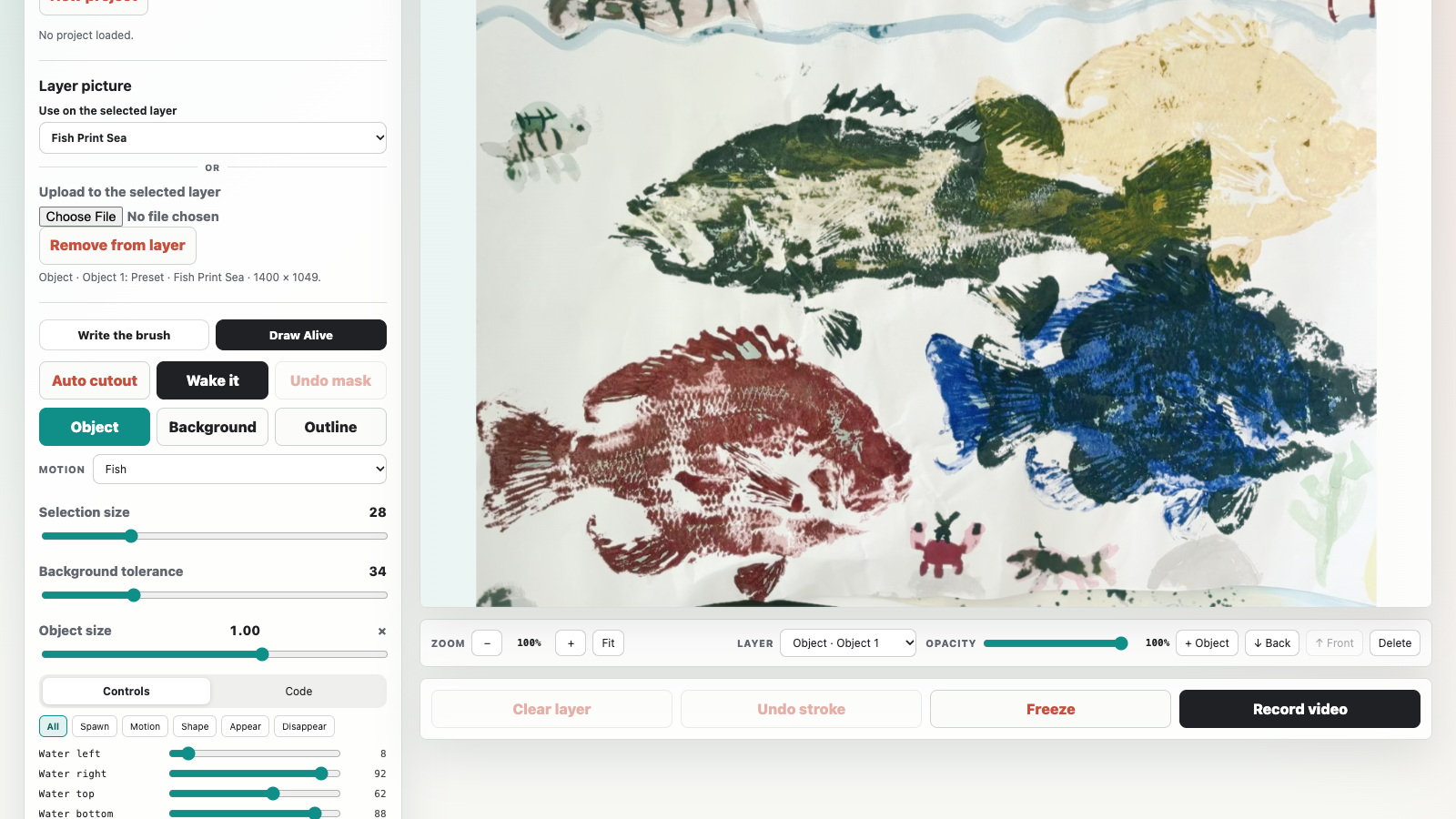This screenshot has height=819, width=1456.
Task: Reset object size with the × icon
Action: [x=382, y=632]
